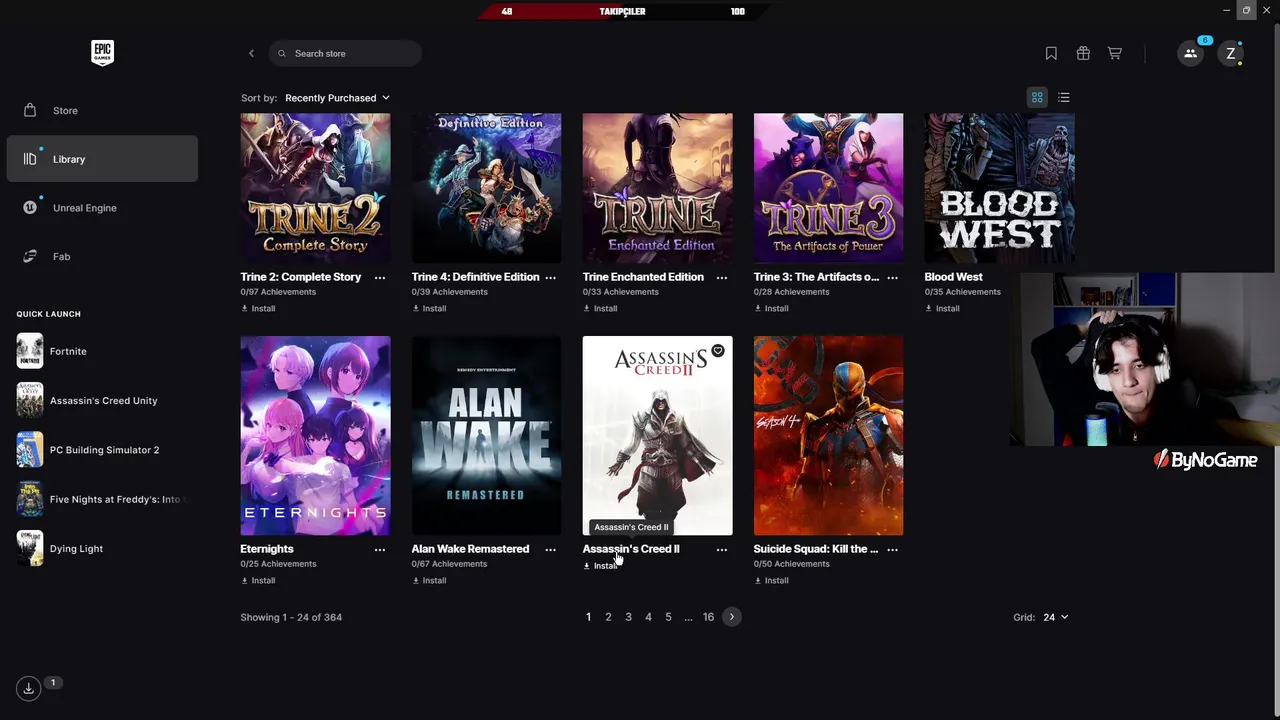The image size is (1280, 720).
Task: Install Trine Enchanted Edition
Action: (x=600, y=308)
